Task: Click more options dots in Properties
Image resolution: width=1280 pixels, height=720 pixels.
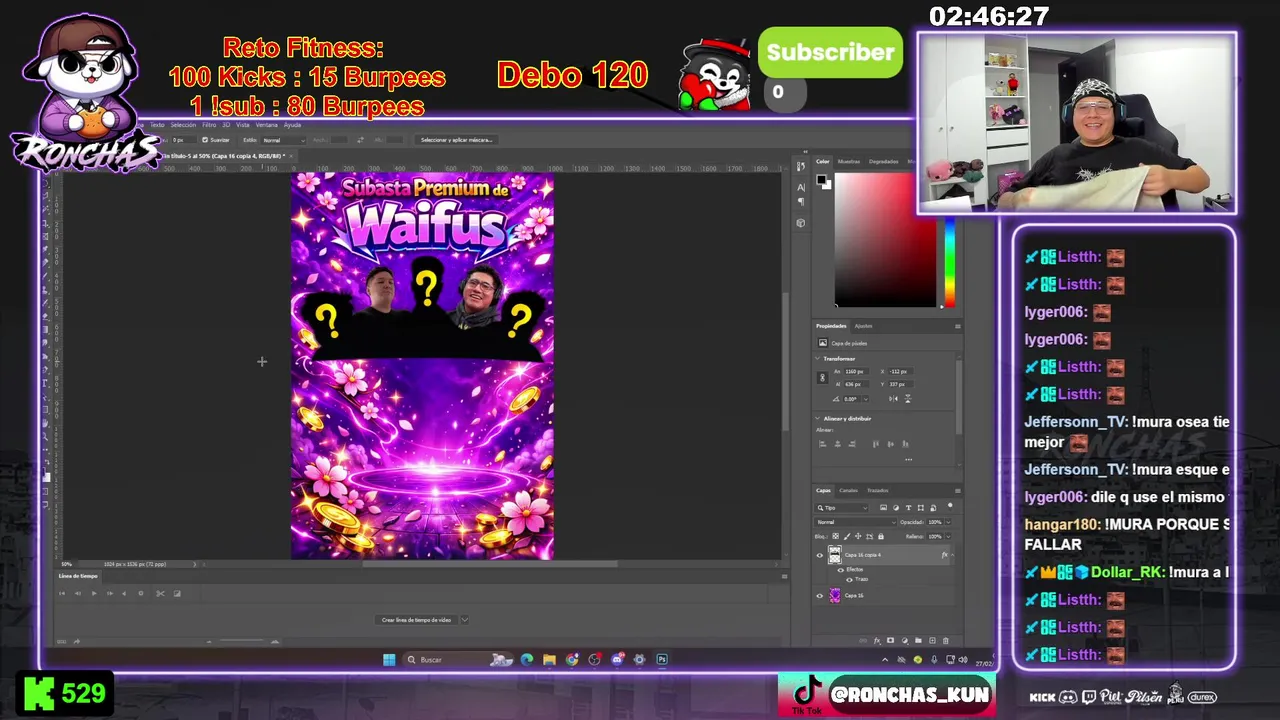Action: [x=908, y=460]
